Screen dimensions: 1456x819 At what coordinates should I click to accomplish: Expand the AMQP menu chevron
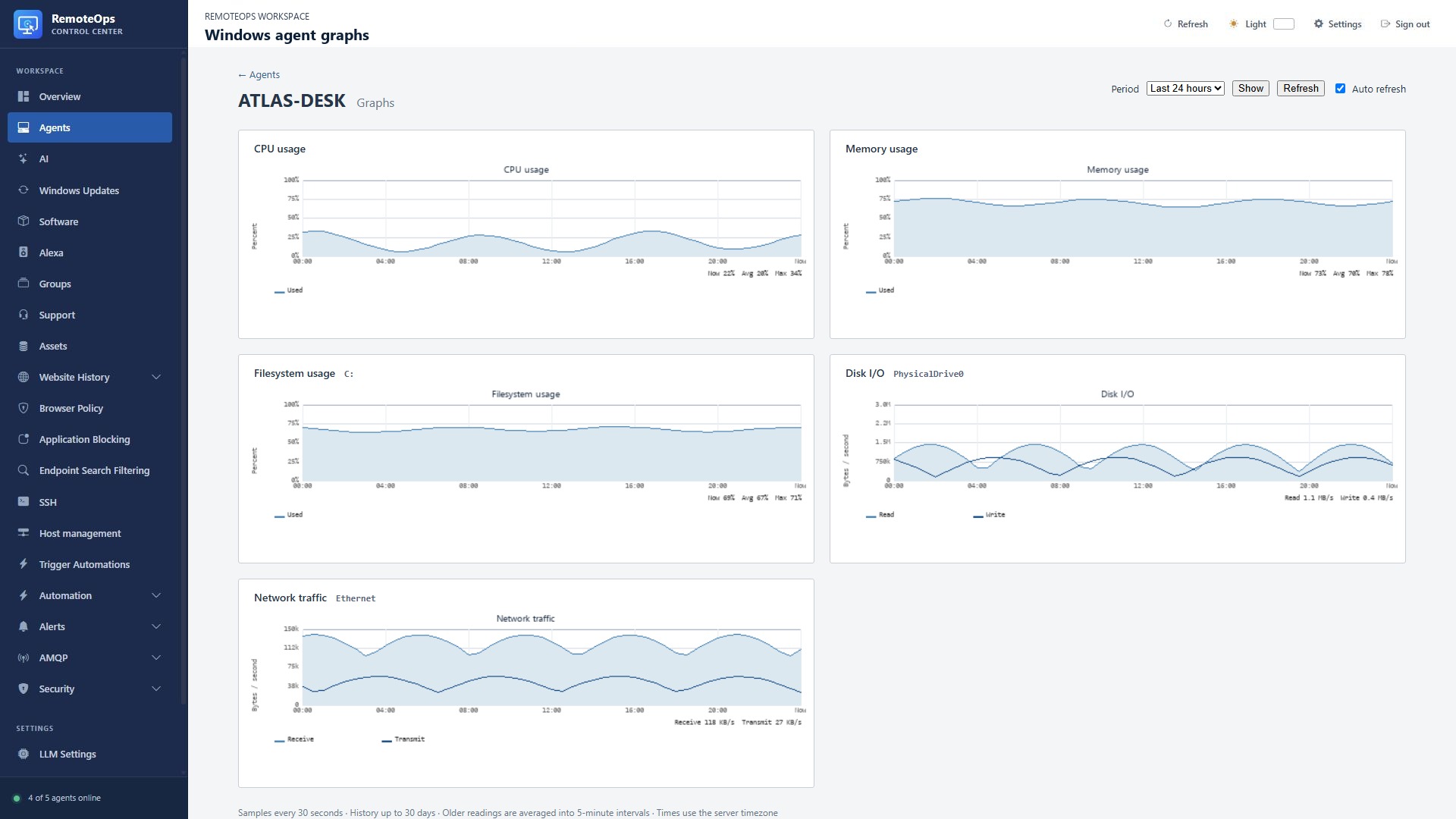pos(156,657)
